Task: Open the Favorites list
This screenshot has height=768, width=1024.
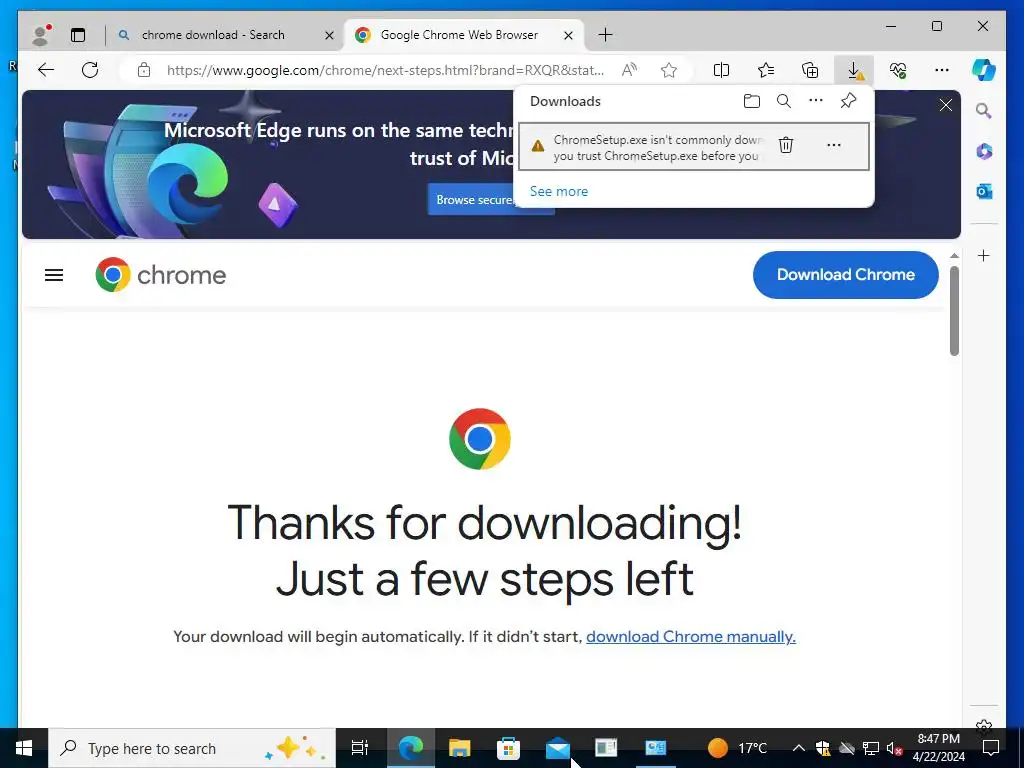Action: click(766, 70)
